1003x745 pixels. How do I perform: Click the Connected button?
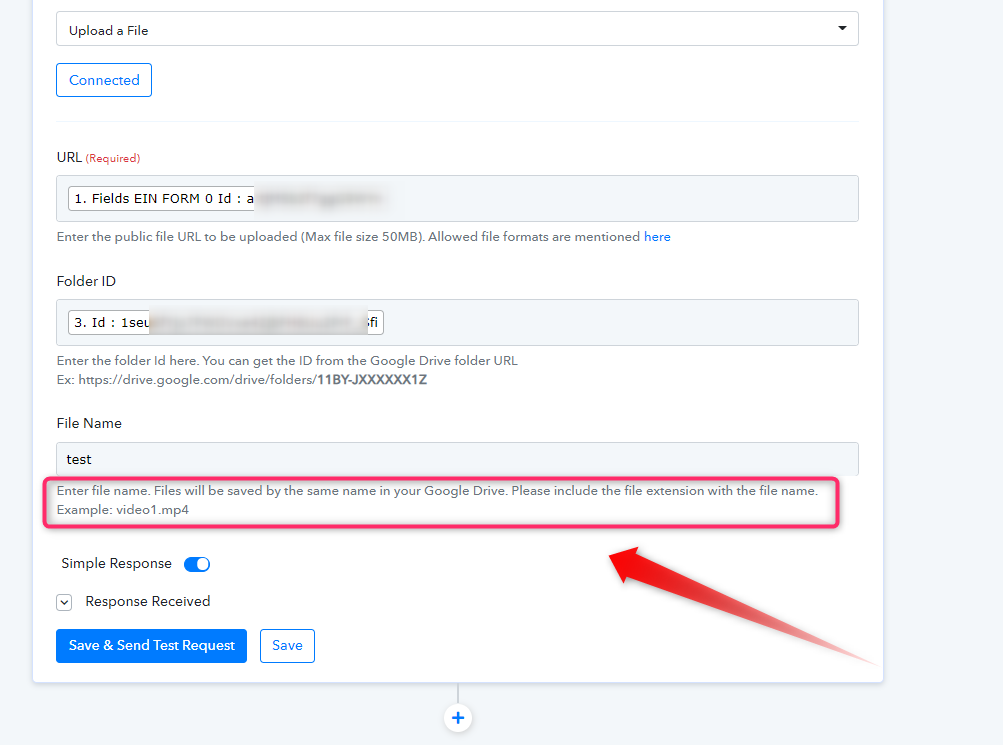pos(104,80)
